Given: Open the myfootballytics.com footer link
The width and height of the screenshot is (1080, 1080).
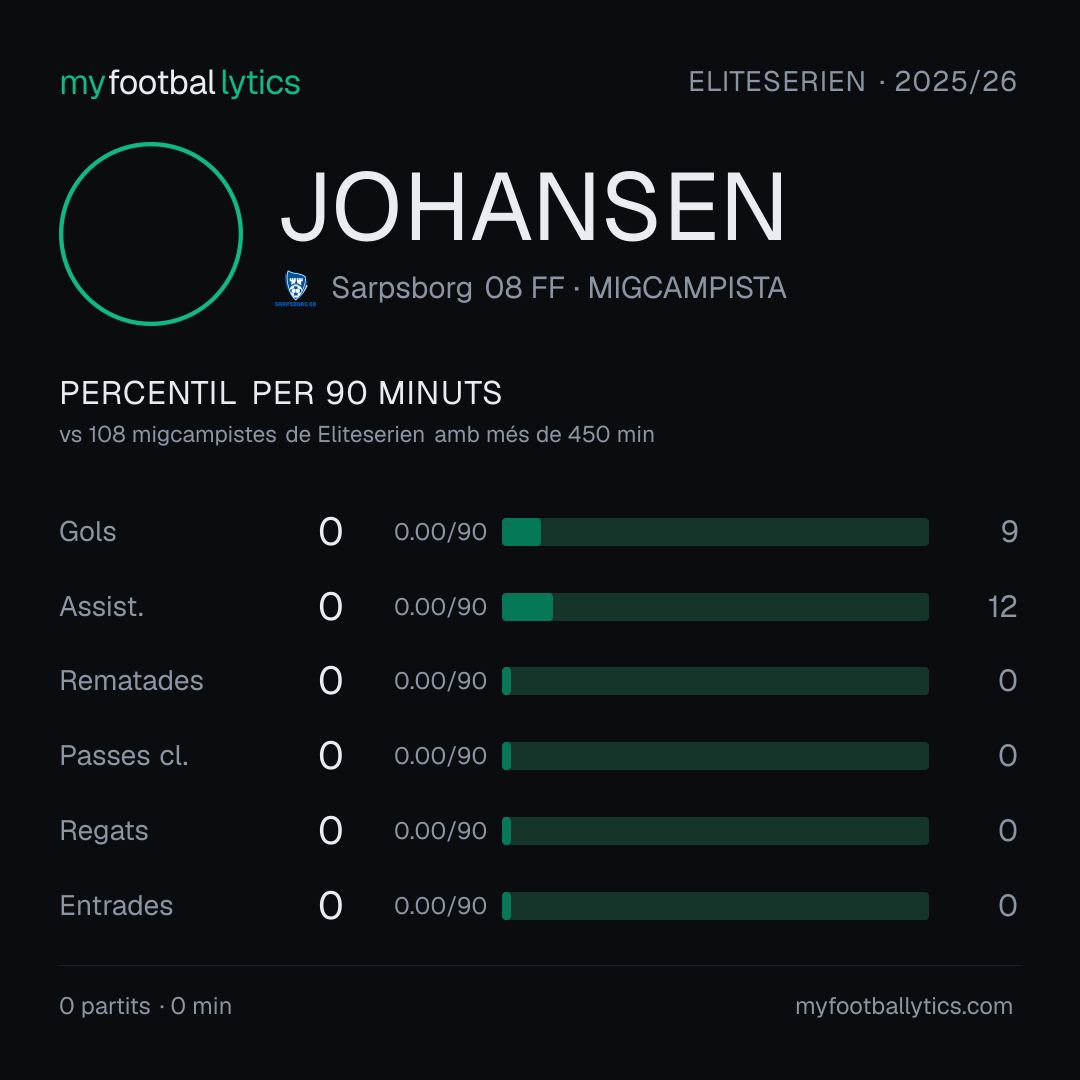Looking at the screenshot, I should 904,1006.
